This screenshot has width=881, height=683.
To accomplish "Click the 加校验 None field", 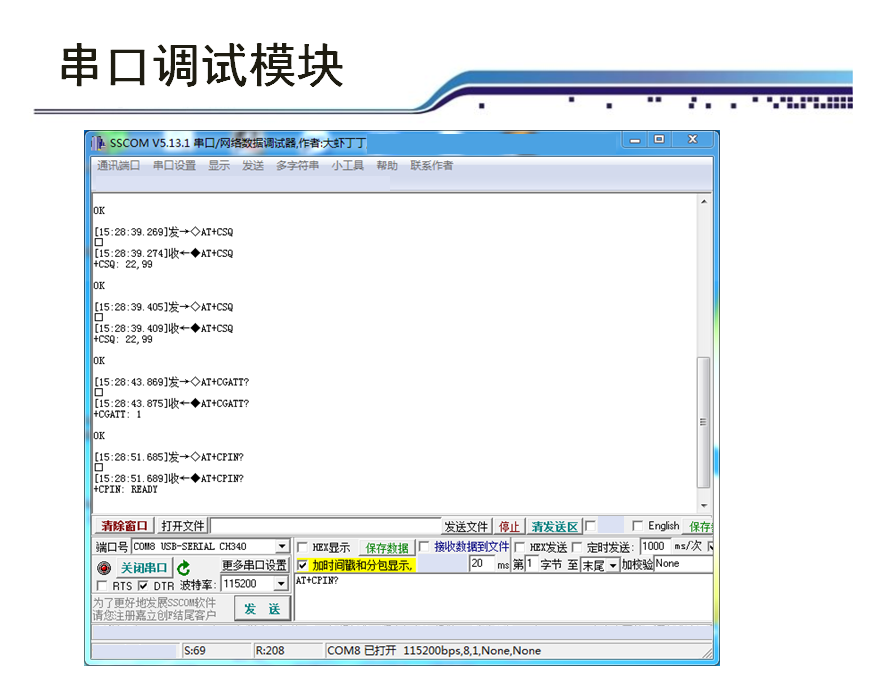I will click(x=683, y=564).
